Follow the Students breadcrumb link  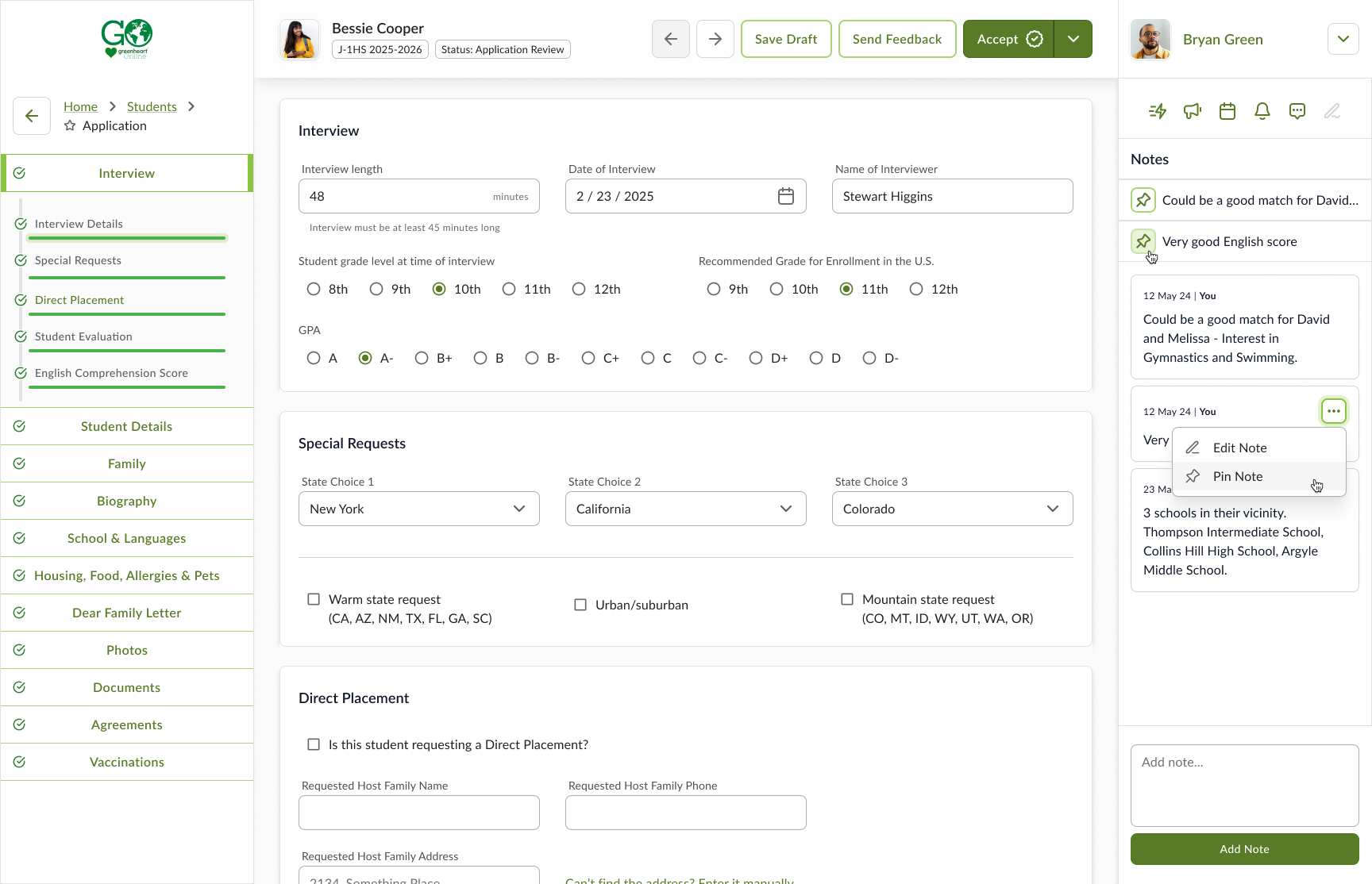(152, 106)
